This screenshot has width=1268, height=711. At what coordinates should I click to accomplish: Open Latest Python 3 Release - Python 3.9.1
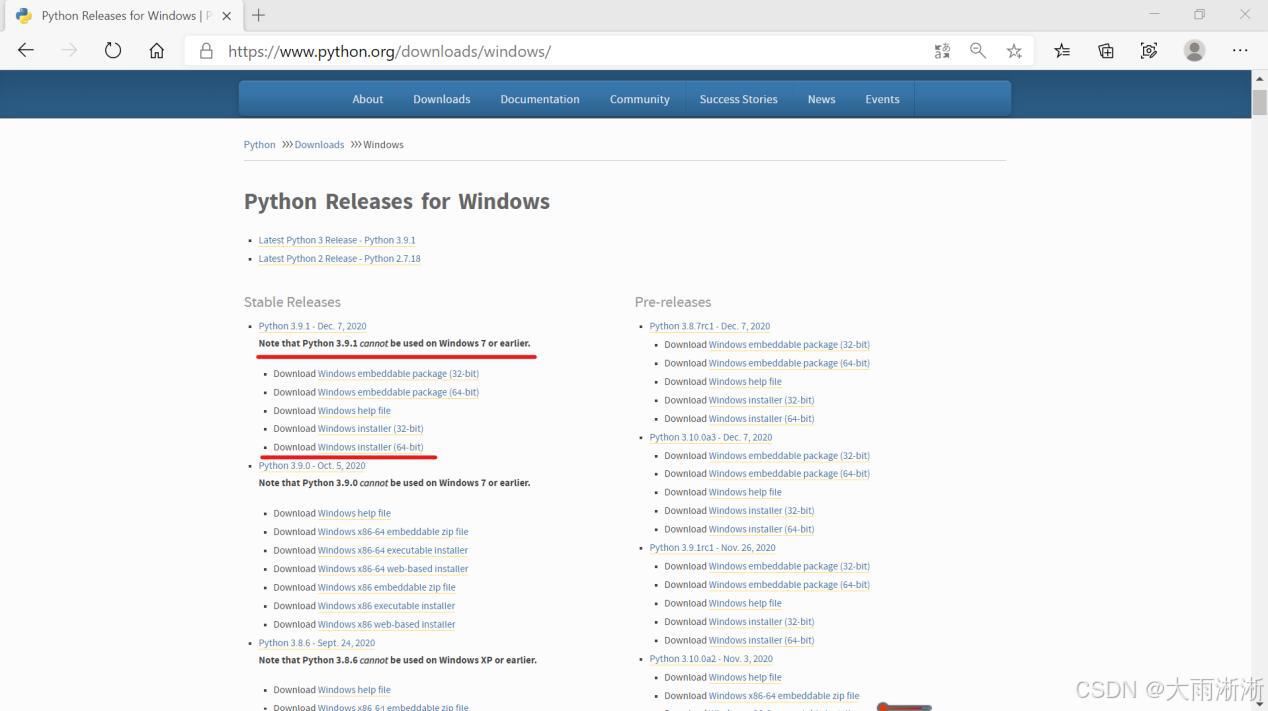(x=337, y=240)
